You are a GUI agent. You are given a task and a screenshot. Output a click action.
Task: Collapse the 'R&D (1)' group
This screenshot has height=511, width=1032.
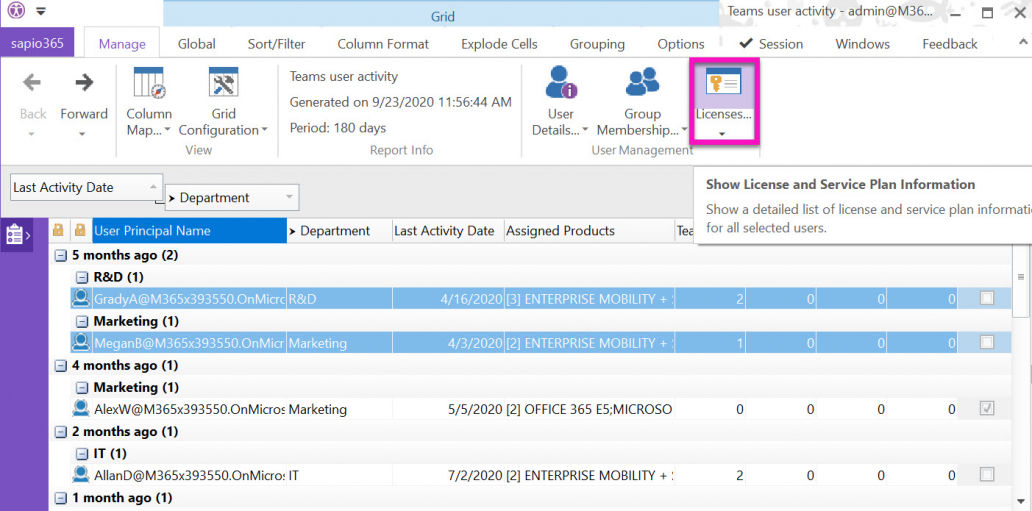[82, 277]
